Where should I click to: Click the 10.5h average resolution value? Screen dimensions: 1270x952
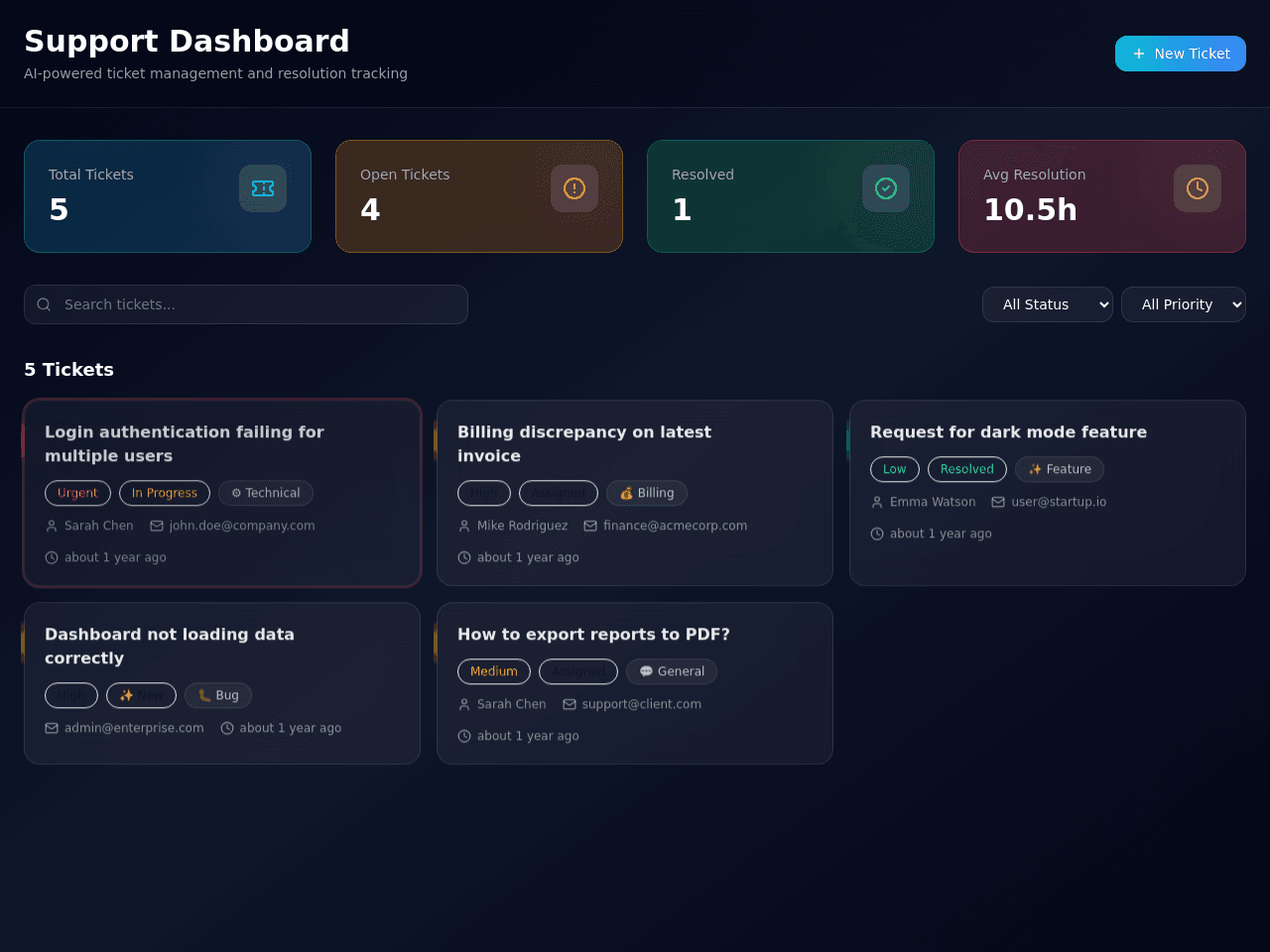(1030, 210)
